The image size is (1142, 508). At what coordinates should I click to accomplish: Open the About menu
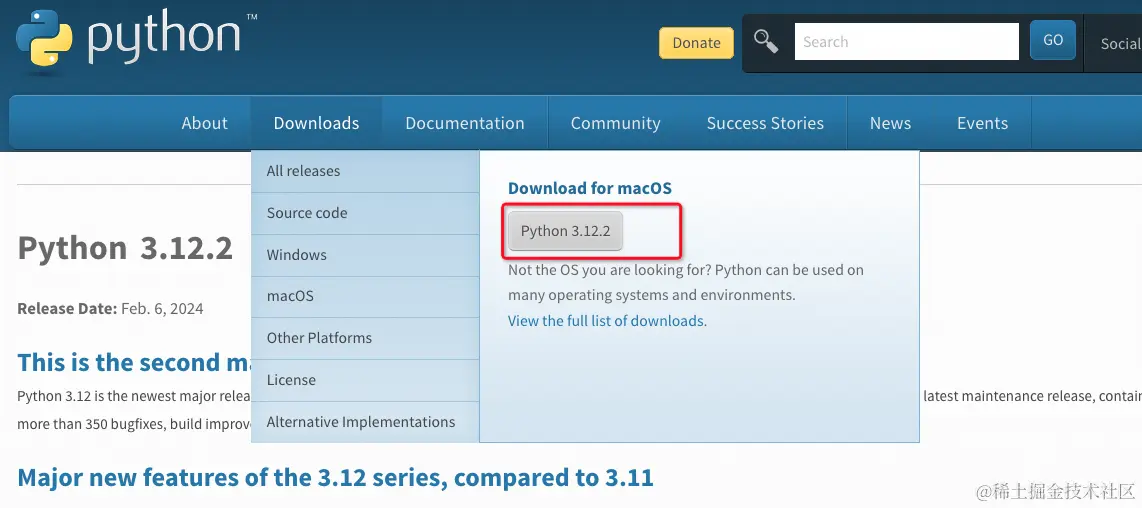(x=205, y=123)
